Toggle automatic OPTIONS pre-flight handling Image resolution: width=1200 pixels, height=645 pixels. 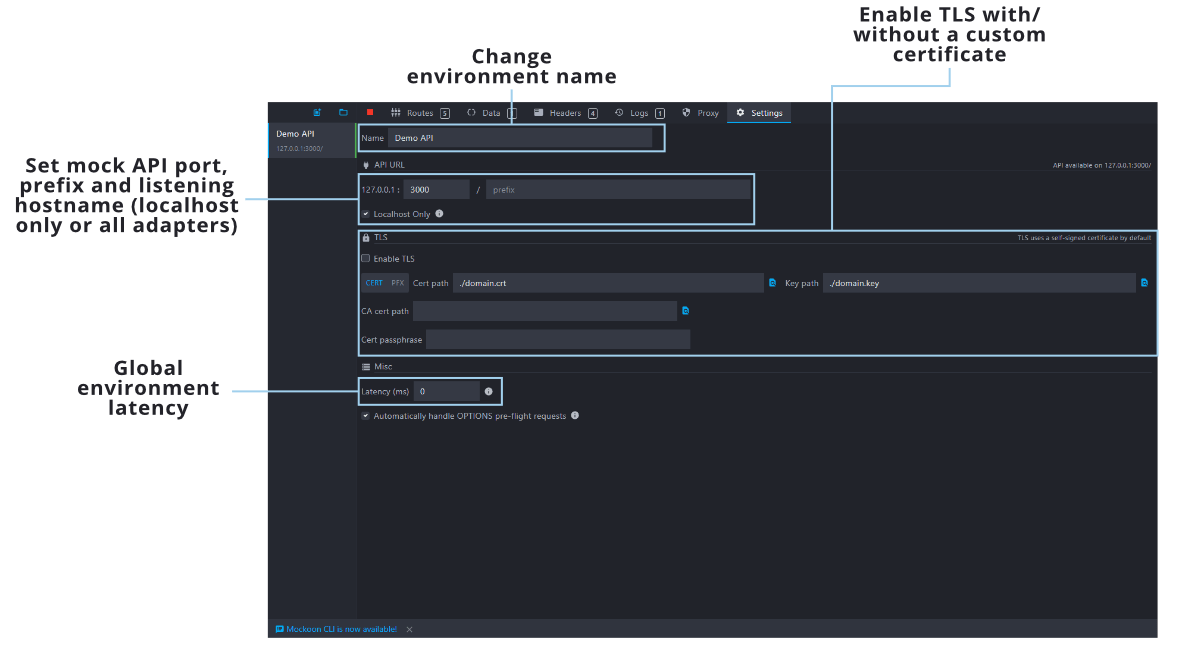point(366,416)
